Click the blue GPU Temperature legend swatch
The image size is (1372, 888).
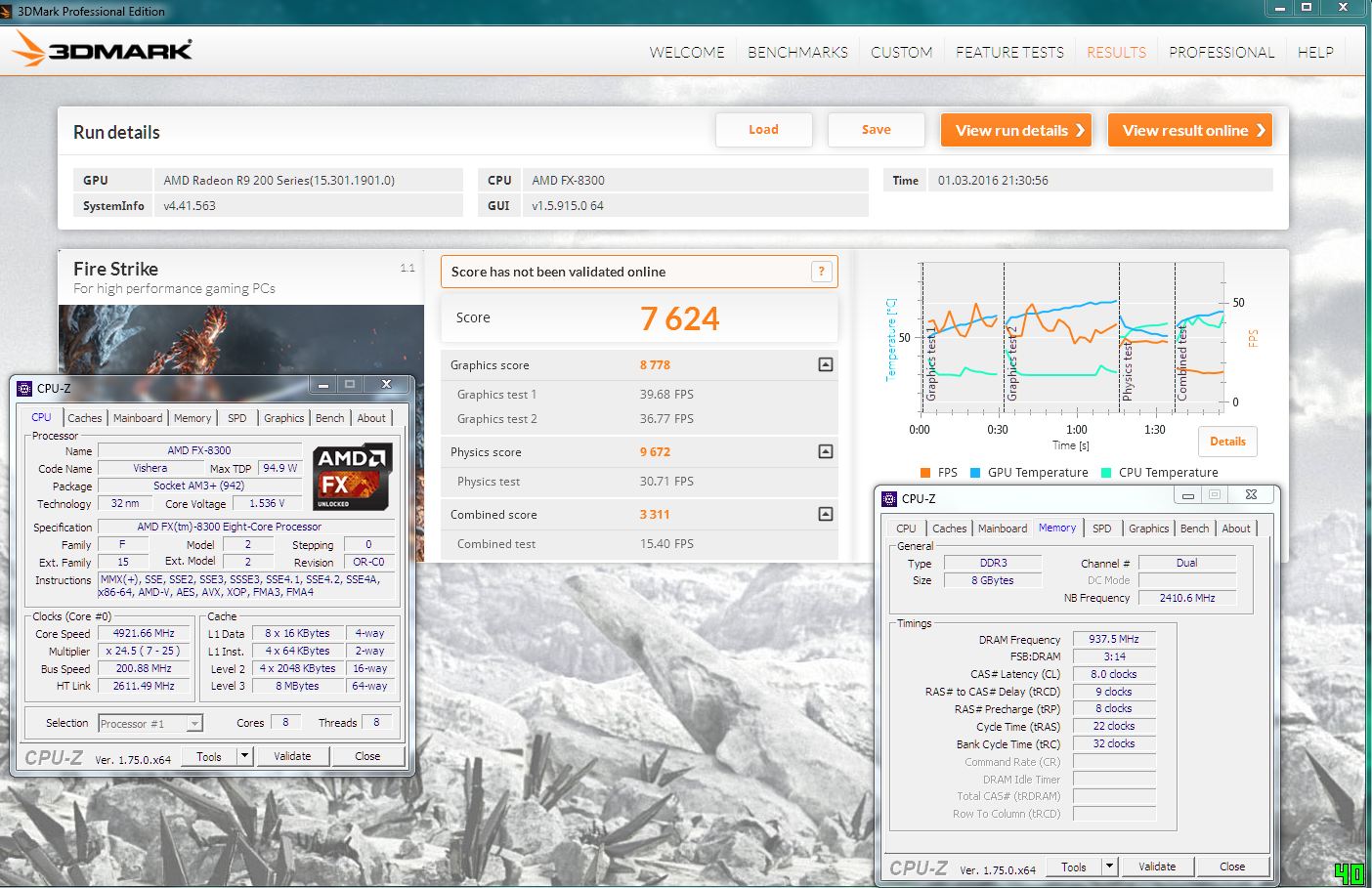[x=975, y=473]
